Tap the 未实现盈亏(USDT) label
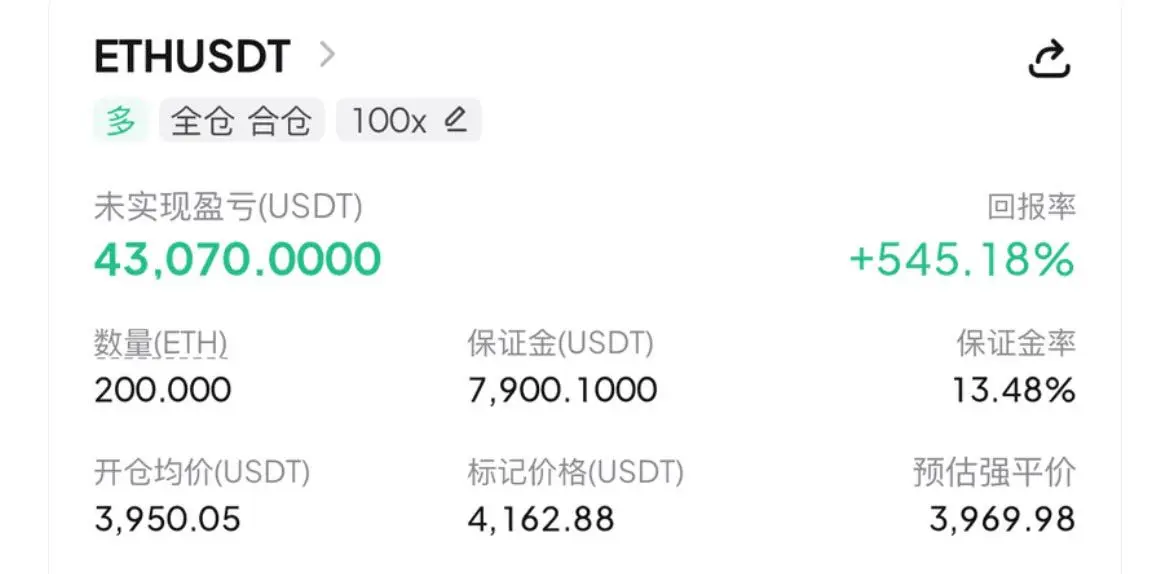This screenshot has height=574, width=1170. (x=228, y=208)
